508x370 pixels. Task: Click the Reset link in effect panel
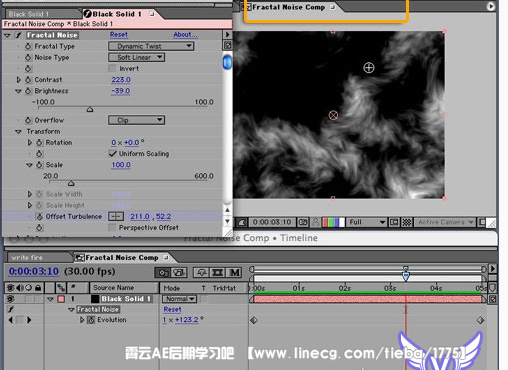119,35
